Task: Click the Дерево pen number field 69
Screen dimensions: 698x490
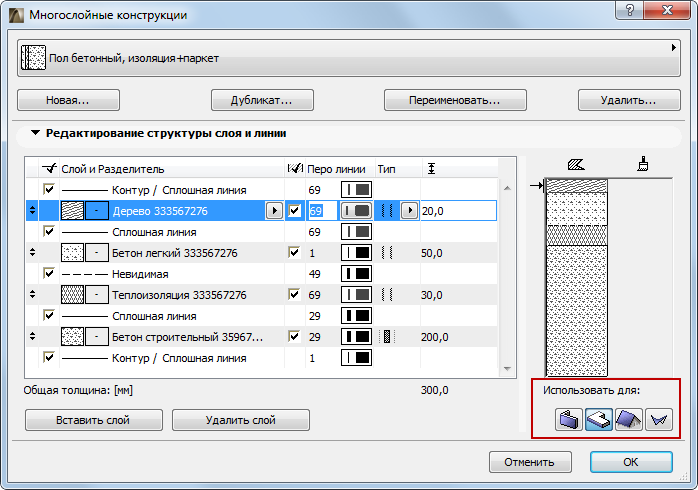Action: click(x=322, y=211)
